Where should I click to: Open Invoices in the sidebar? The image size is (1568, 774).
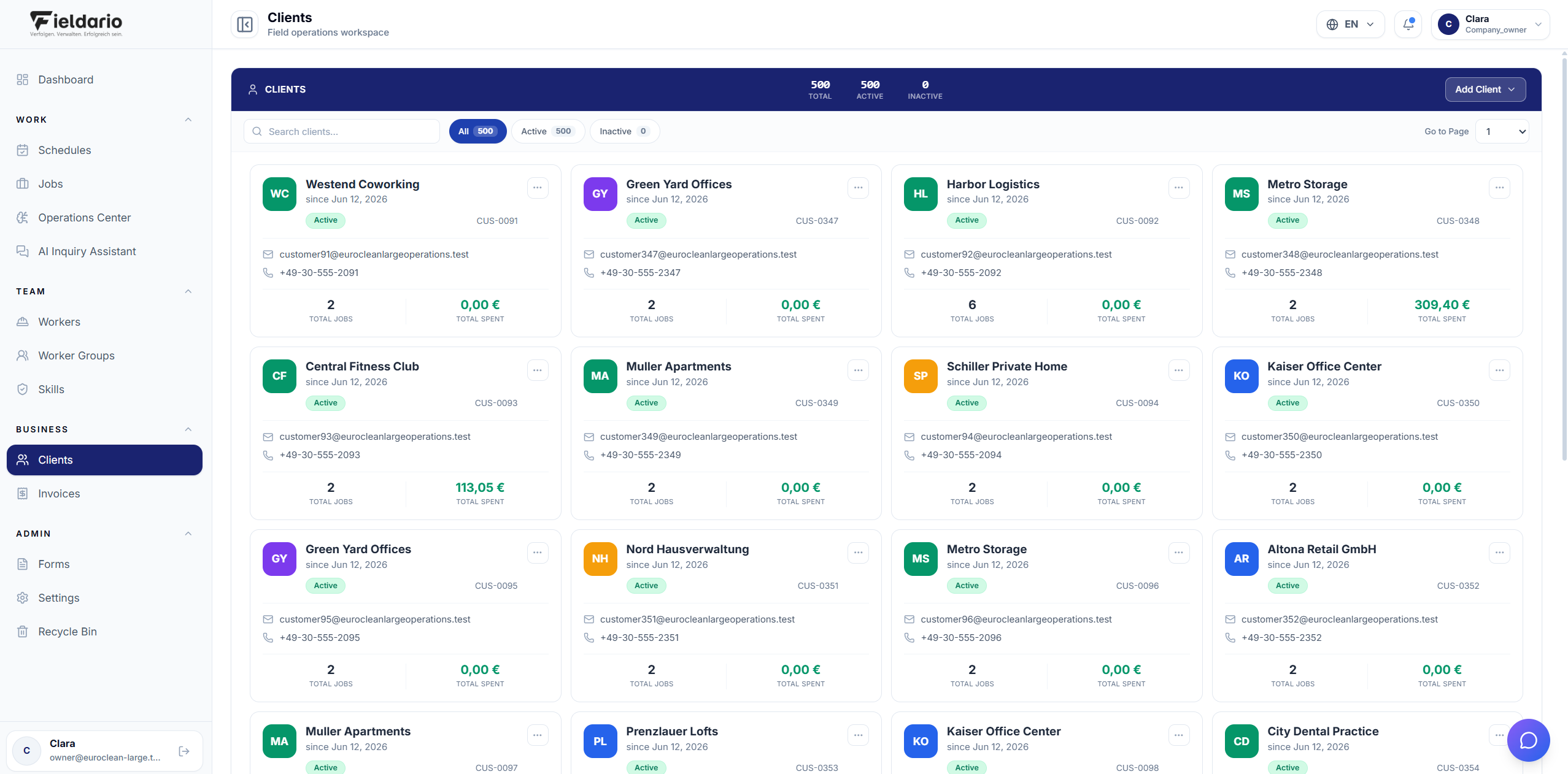click(x=104, y=494)
